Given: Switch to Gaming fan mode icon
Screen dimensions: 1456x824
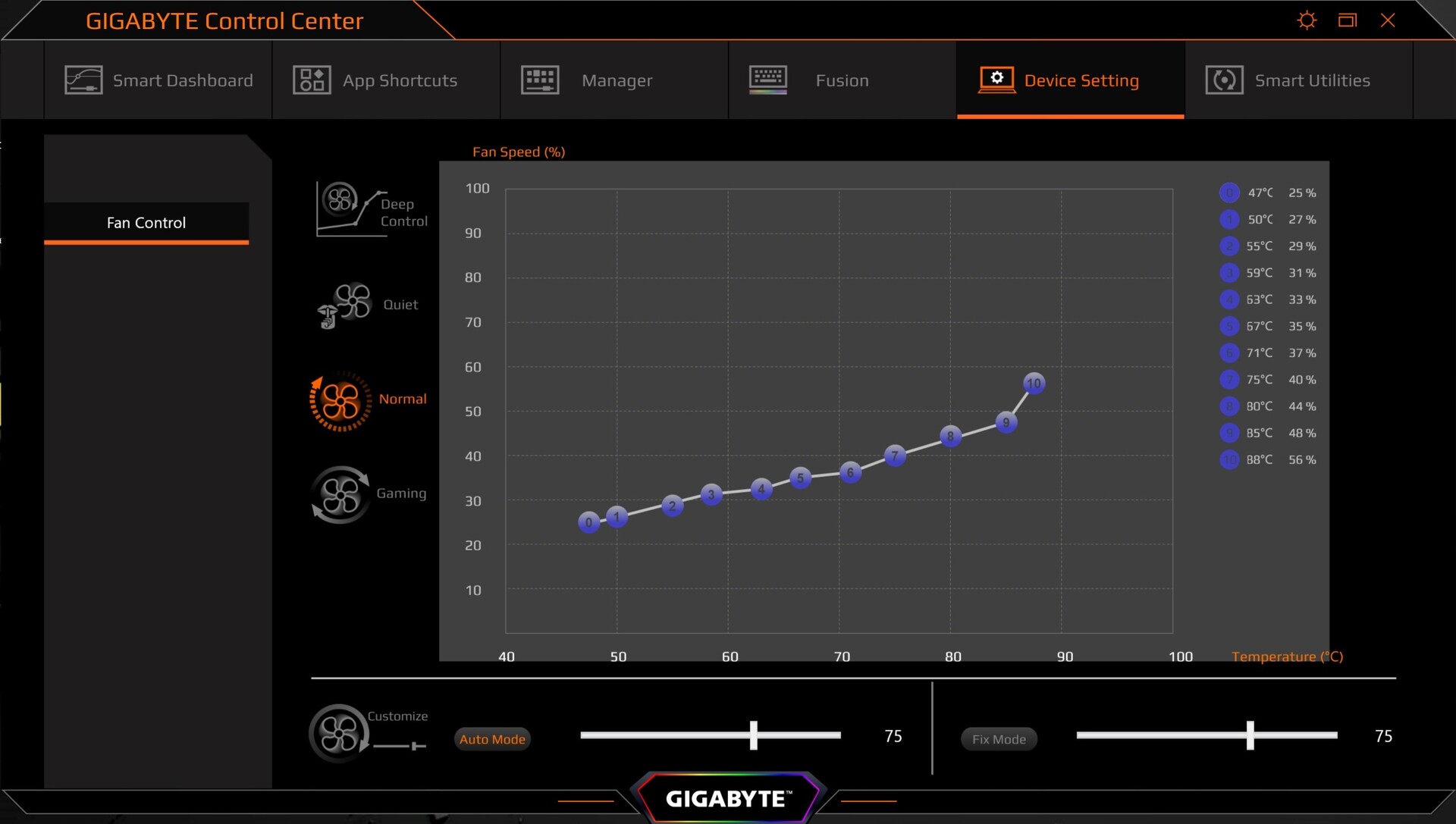Looking at the screenshot, I should [340, 494].
